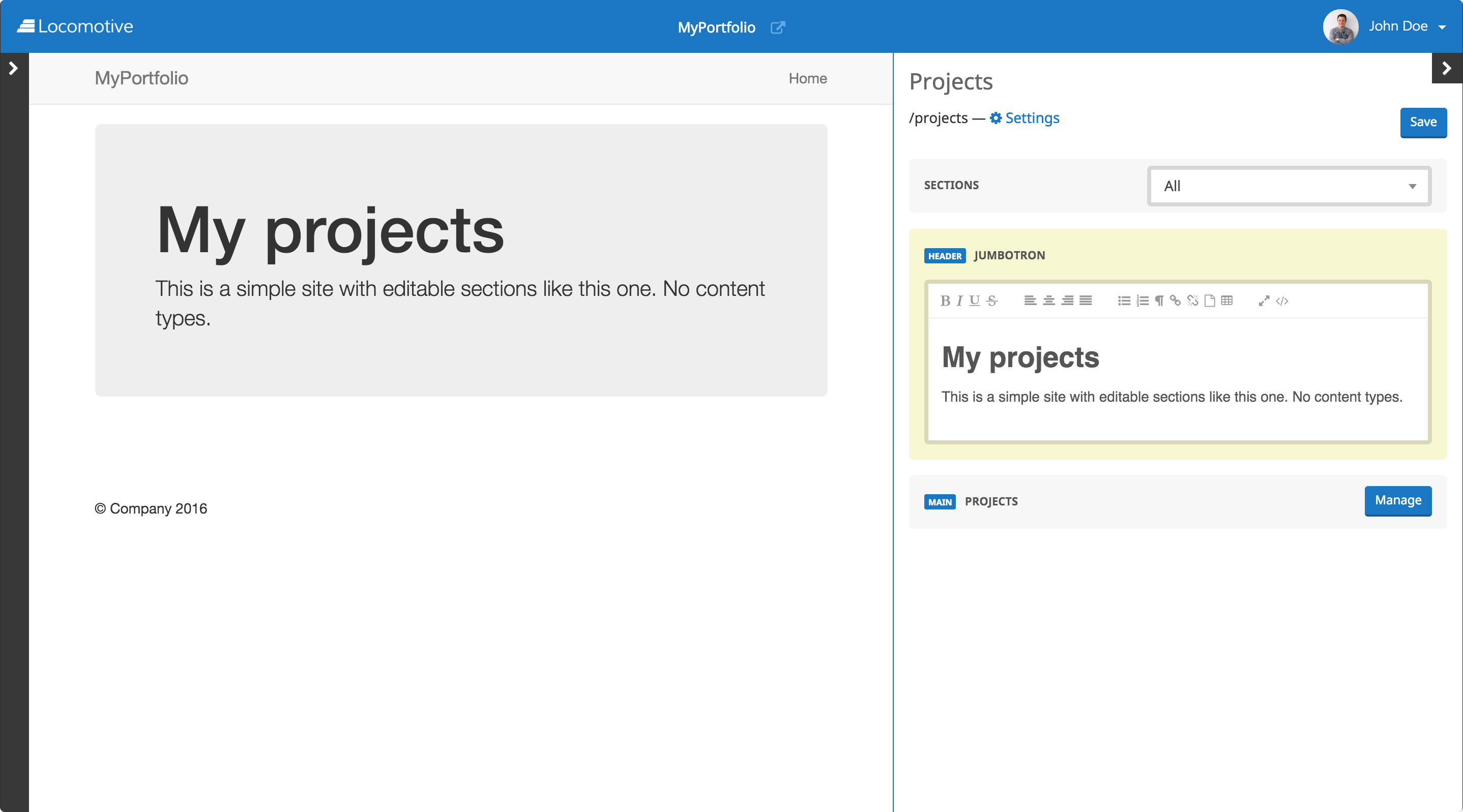Screen dimensions: 1463x812
Task: Toggle underline formatting in editor toolbar
Action: point(974,301)
